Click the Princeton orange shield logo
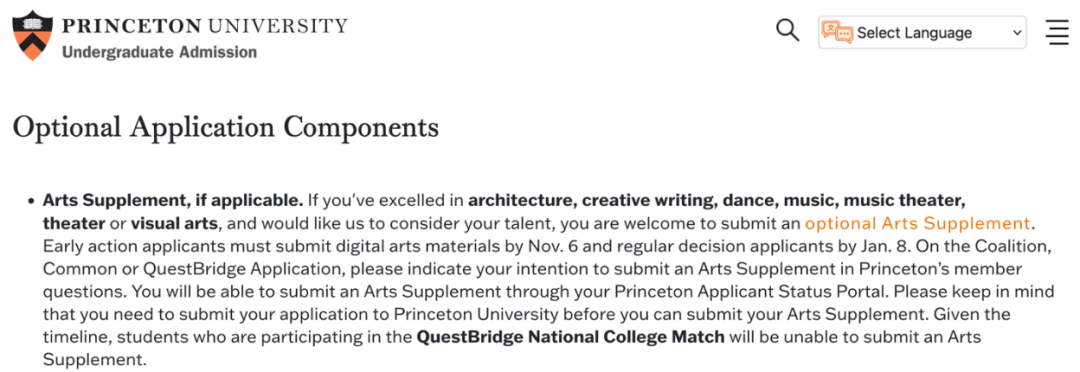The width and height of the screenshot is (1080, 372). [x=32, y=36]
